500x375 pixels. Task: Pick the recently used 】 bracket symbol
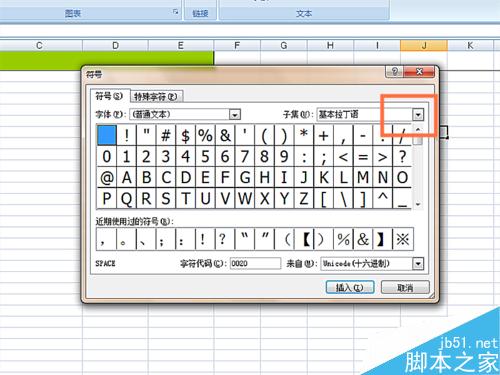[383, 239]
